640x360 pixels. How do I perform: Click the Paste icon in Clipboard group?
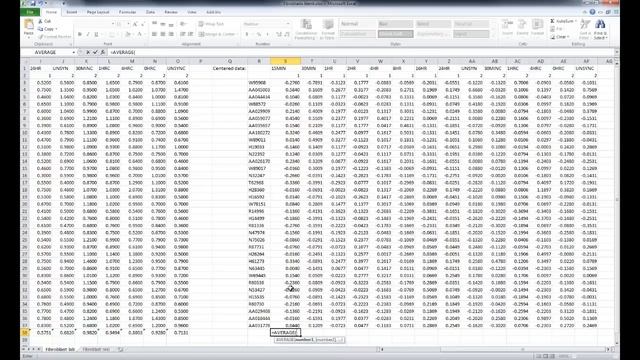click(29, 25)
